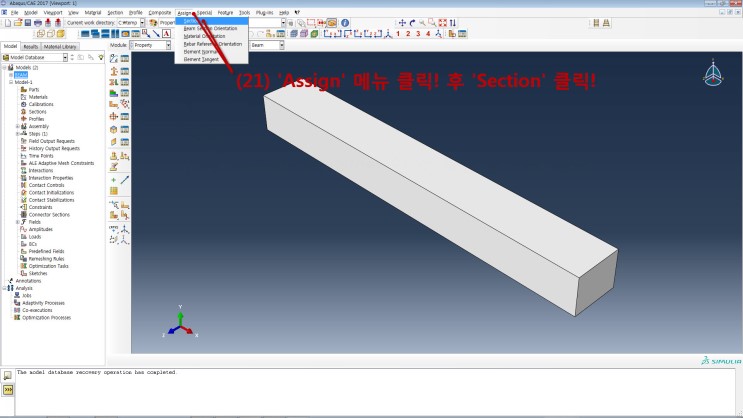Expand the Steps (1) tree node
Image resolution: width=743 pixels, height=418 pixels.
pyautogui.click(x=18, y=134)
